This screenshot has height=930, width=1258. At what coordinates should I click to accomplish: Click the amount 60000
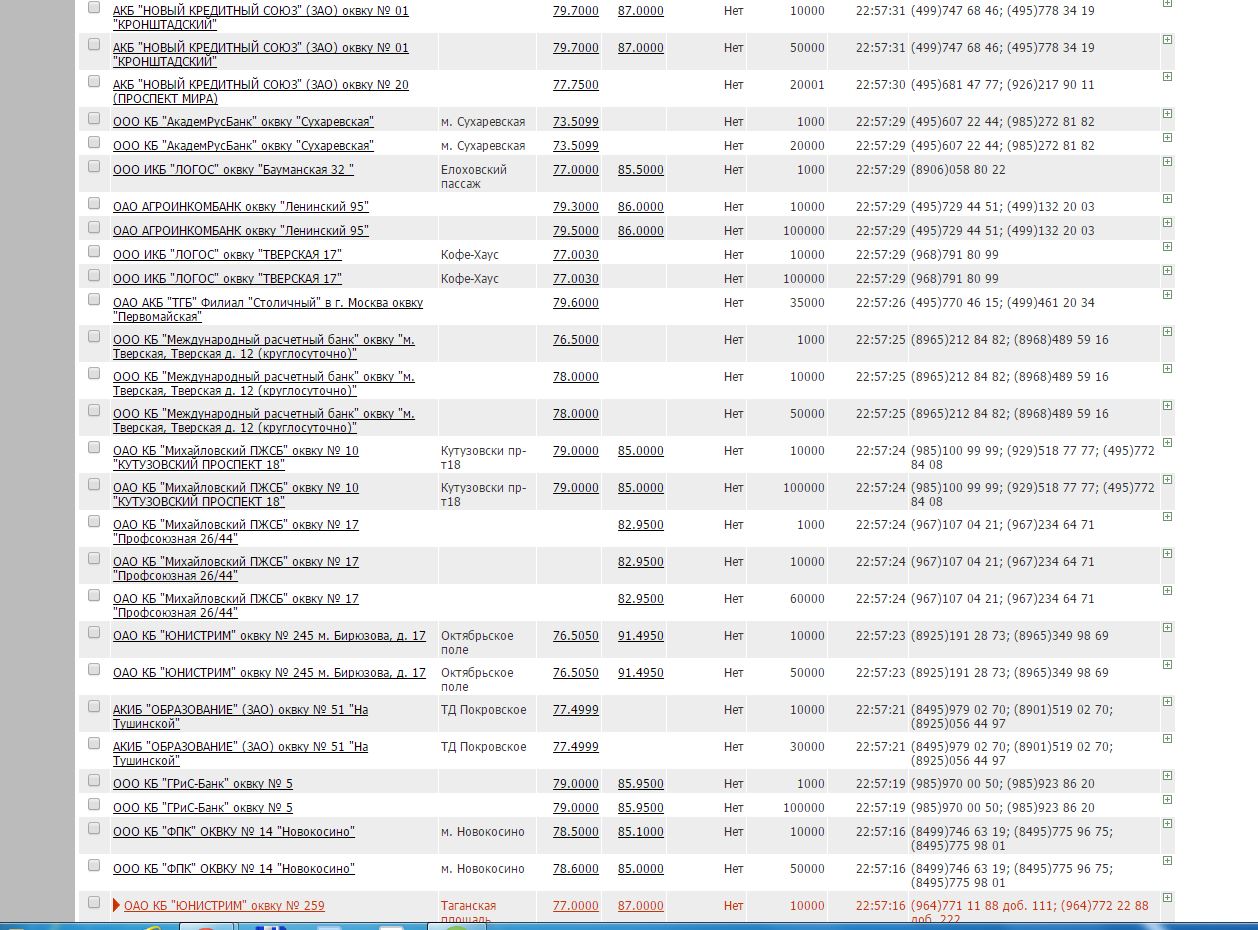[x=807, y=599]
